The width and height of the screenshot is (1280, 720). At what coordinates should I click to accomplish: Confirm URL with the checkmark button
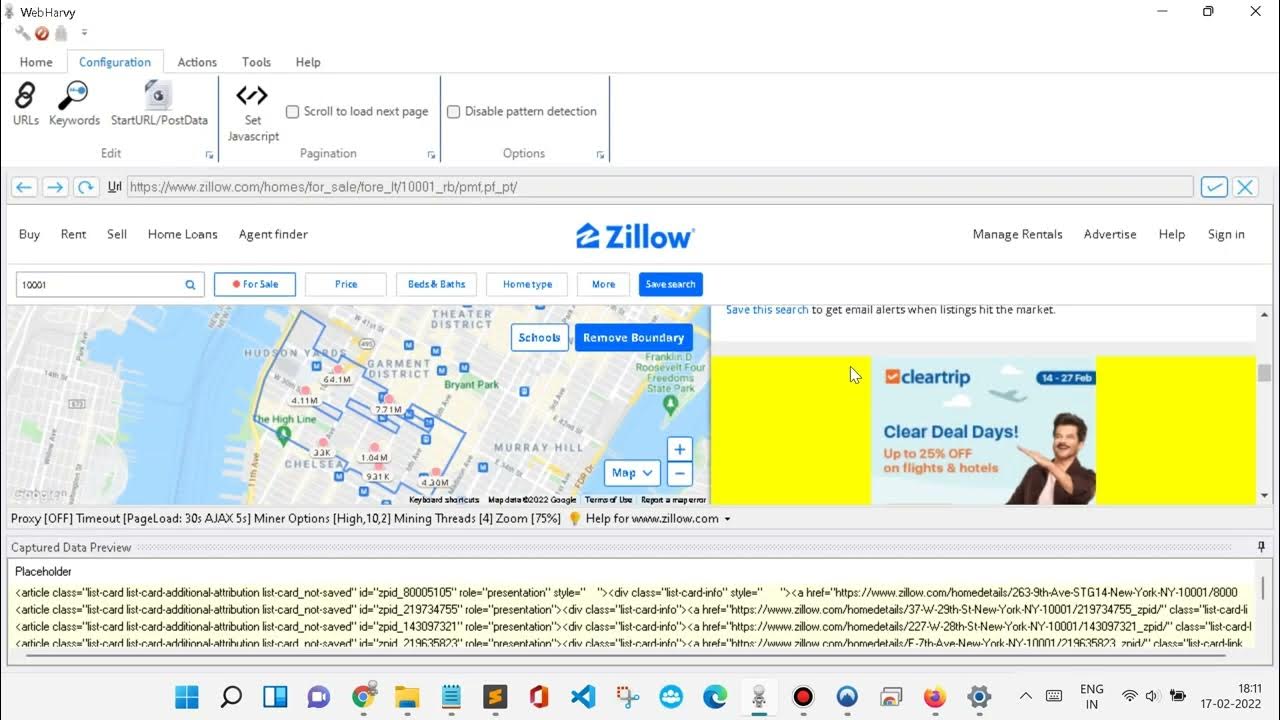[1214, 187]
